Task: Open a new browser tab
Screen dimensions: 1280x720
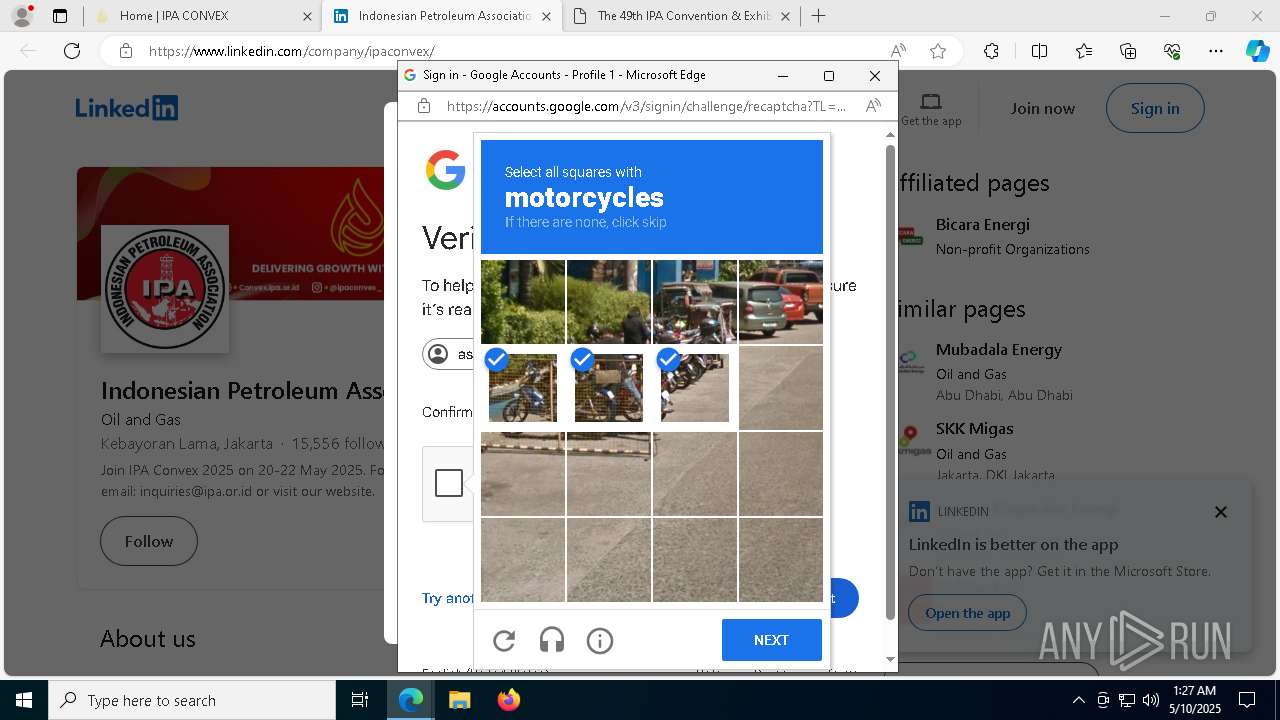Action: pyautogui.click(x=819, y=16)
